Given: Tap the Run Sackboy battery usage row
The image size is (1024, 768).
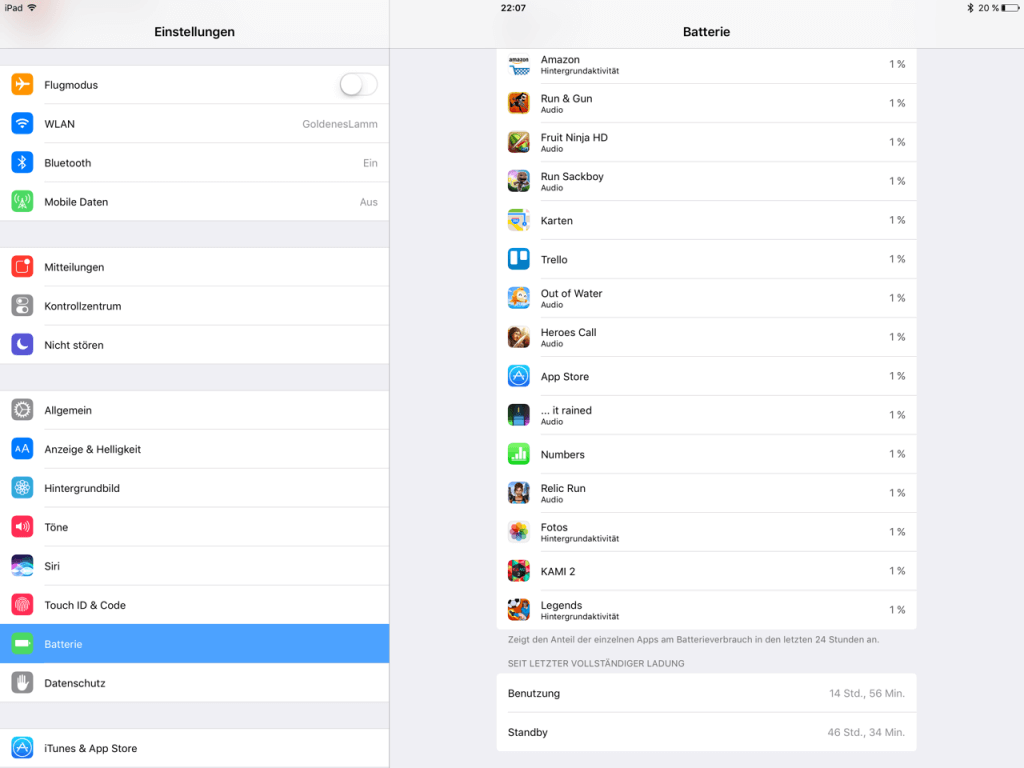Looking at the screenshot, I should pyautogui.click(x=706, y=181).
